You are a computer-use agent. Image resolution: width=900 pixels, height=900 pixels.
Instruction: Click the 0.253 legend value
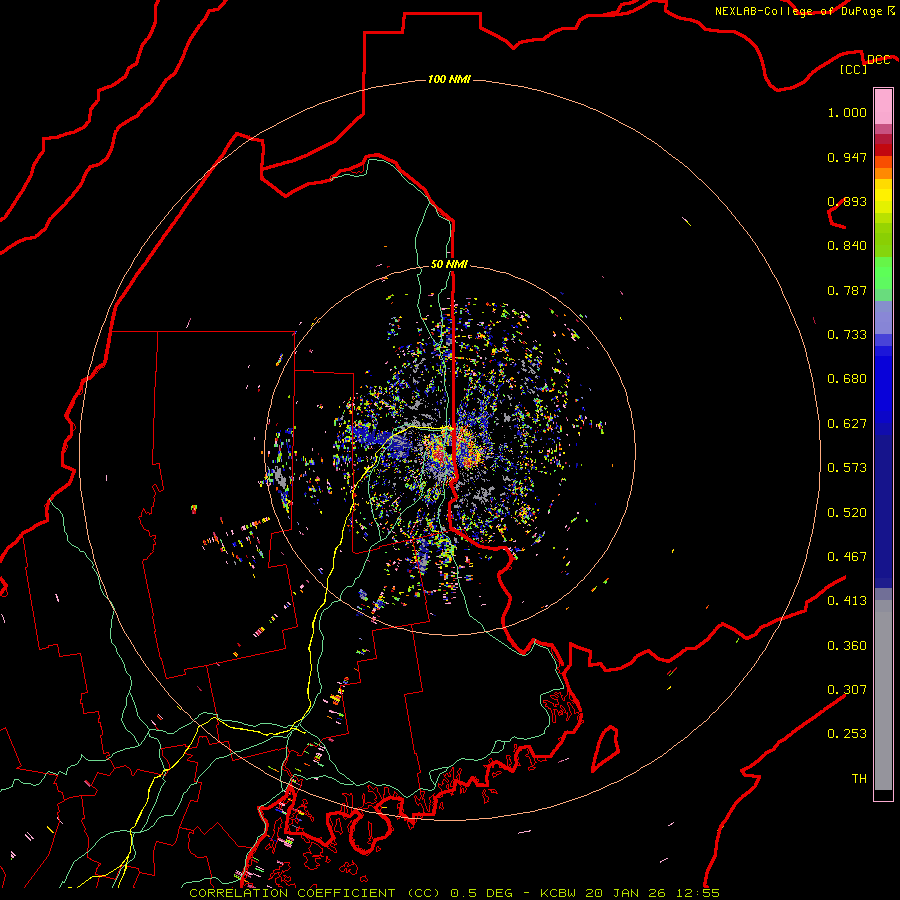click(847, 734)
